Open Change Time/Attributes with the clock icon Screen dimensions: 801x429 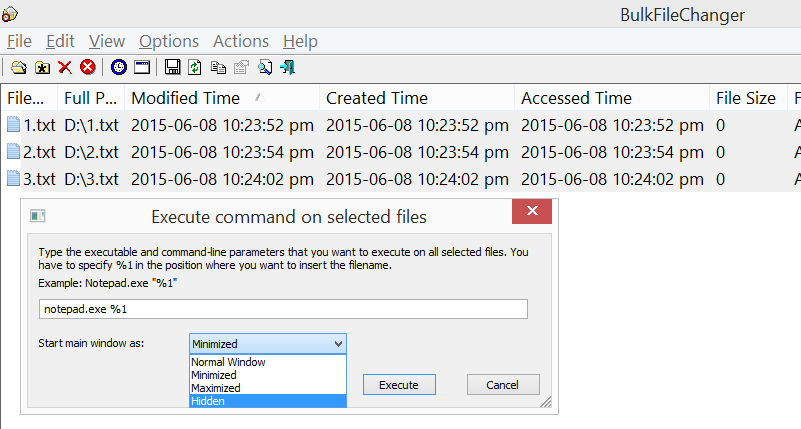click(x=119, y=68)
